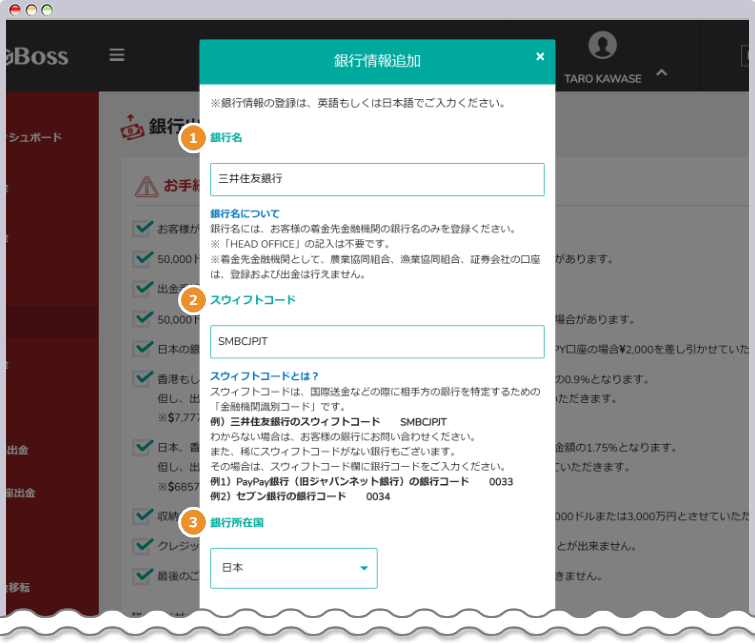Open the hamburger menu in the header

click(x=117, y=55)
